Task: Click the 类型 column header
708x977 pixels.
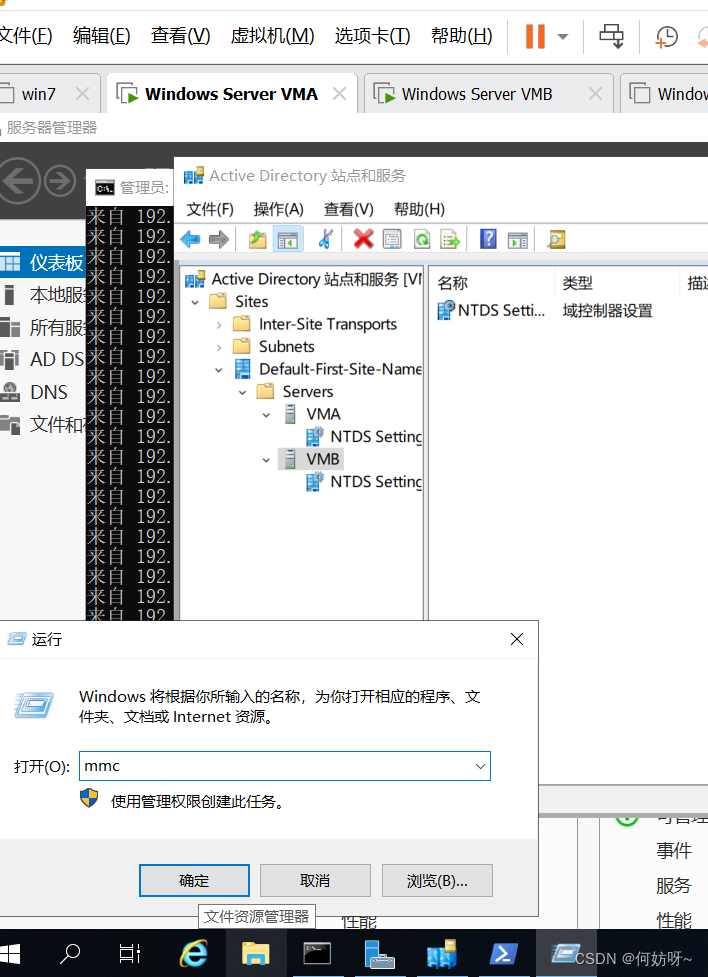Action: pyautogui.click(x=577, y=283)
